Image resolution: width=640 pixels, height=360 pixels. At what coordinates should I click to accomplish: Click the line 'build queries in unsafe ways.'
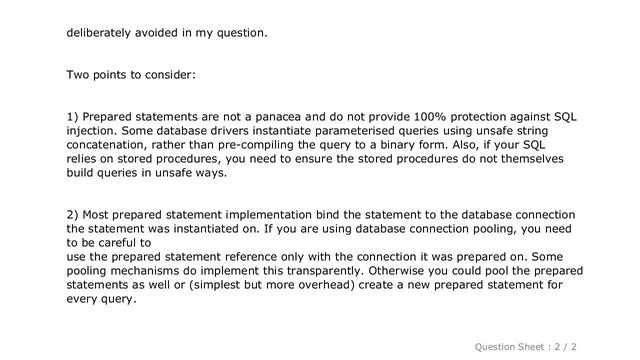tap(147, 173)
